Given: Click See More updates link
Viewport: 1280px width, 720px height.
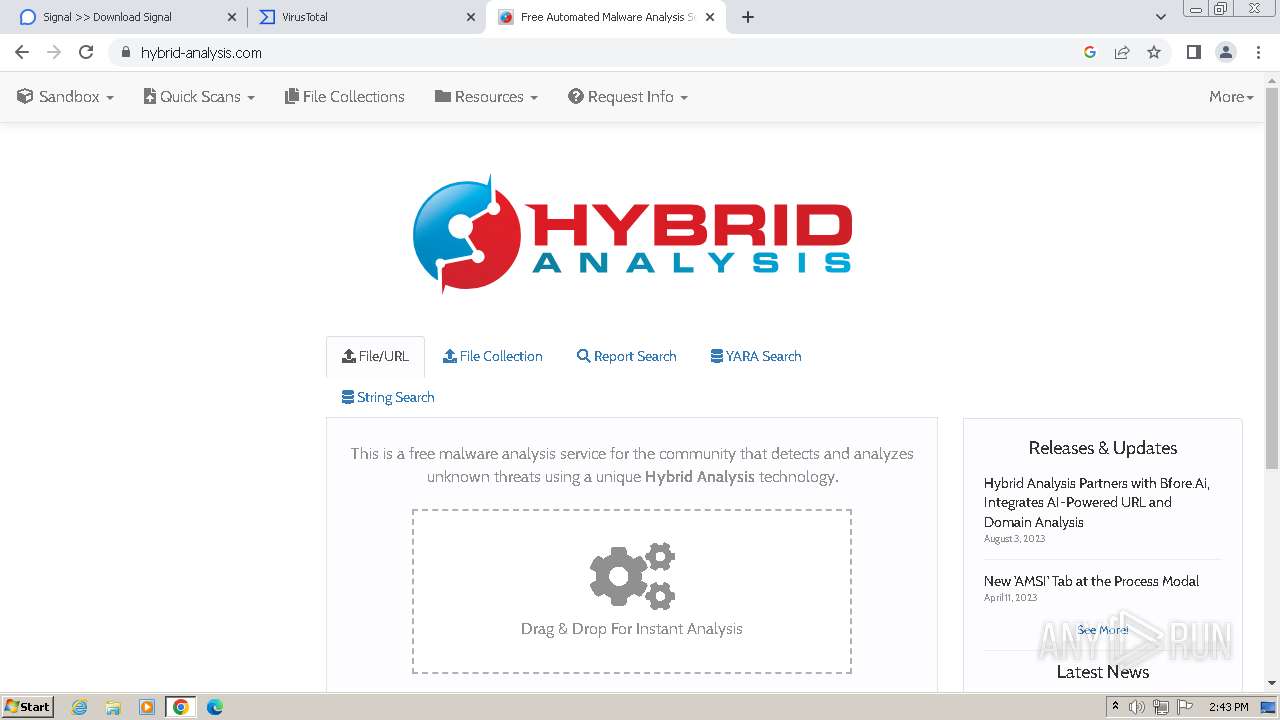Looking at the screenshot, I should click(1103, 630).
